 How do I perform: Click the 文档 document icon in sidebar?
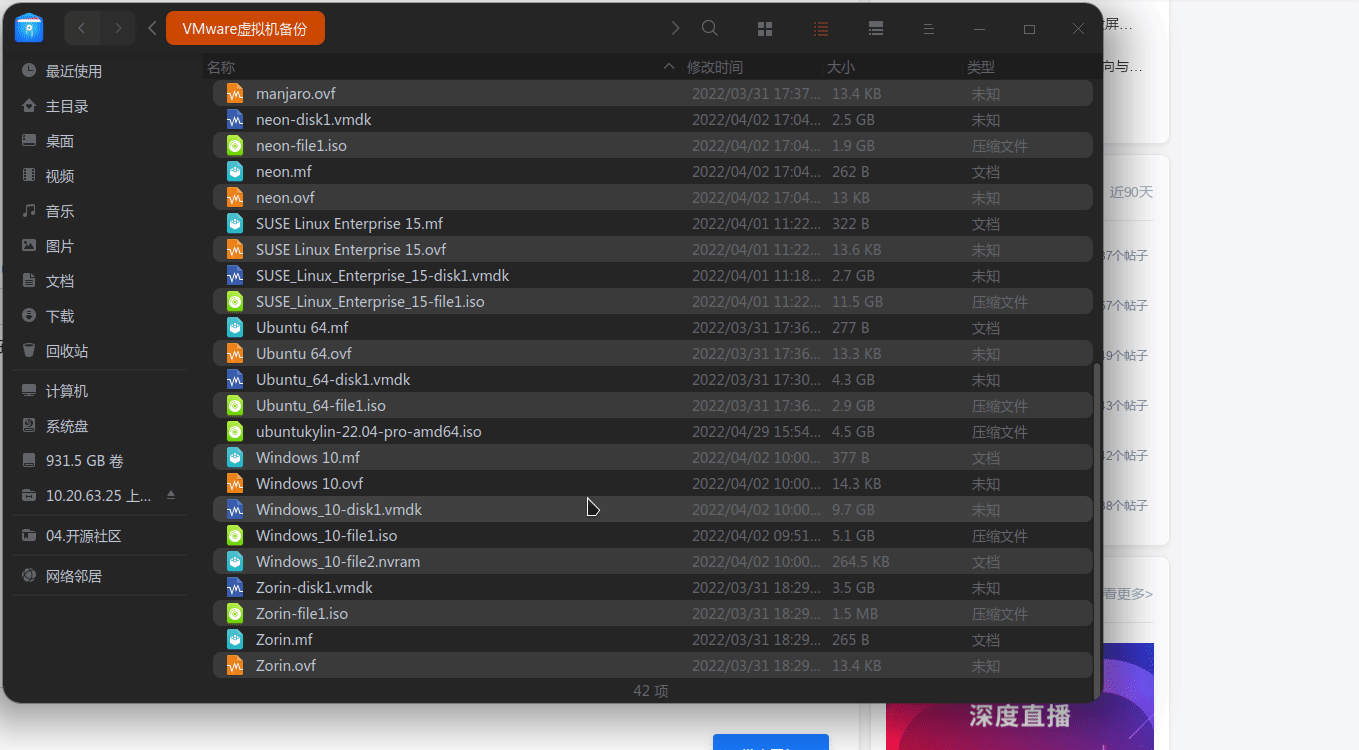29,281
